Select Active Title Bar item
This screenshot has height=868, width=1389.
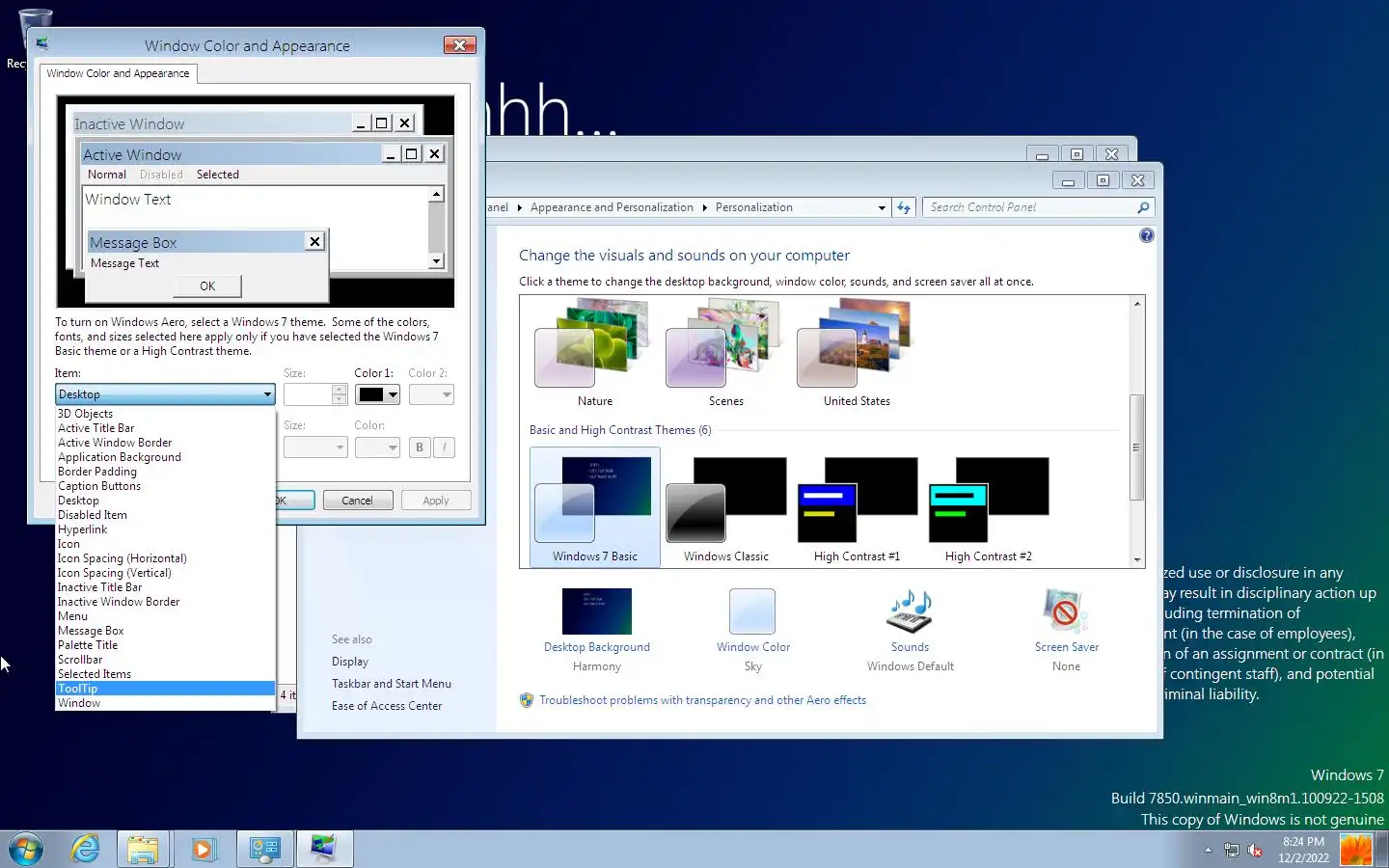(x=165, y=428)
